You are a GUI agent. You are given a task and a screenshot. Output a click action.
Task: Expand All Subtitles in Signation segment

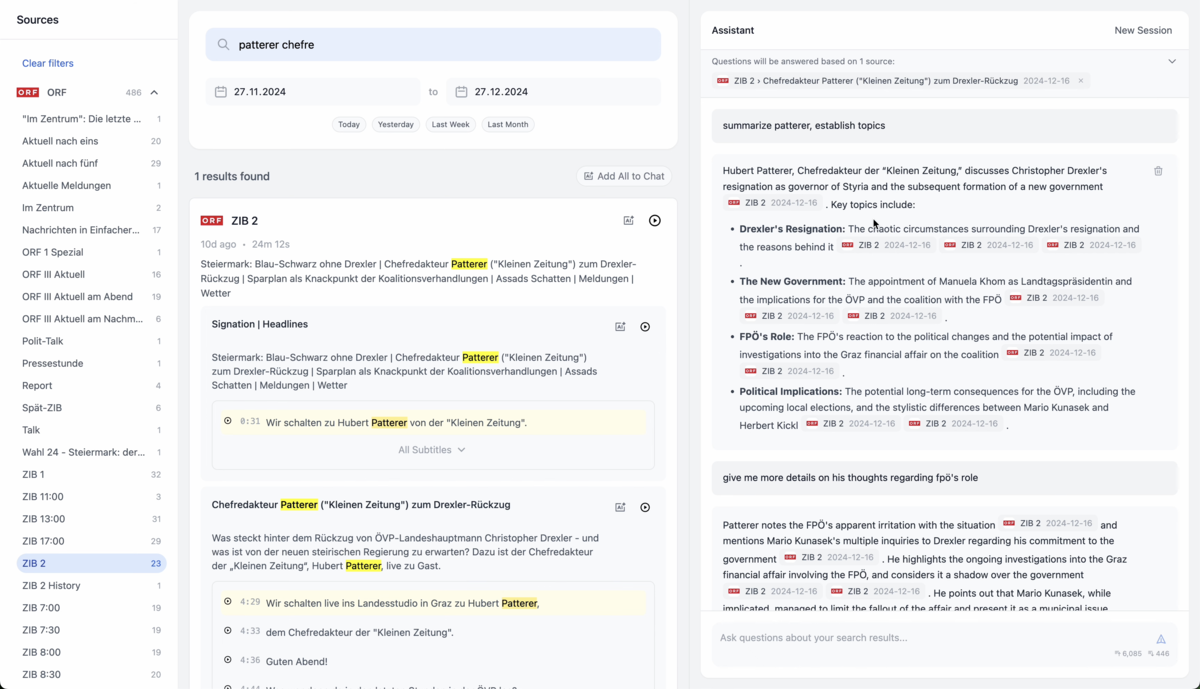432,450
